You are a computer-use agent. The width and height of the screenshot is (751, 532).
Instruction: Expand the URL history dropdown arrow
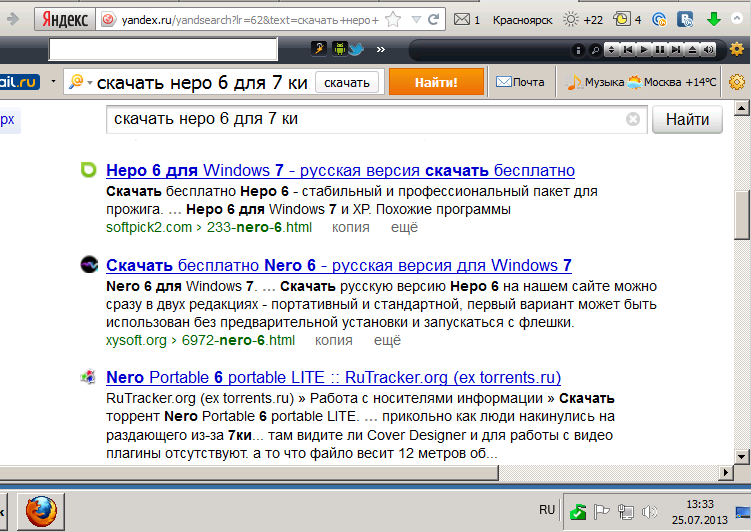tap(416, 20)
